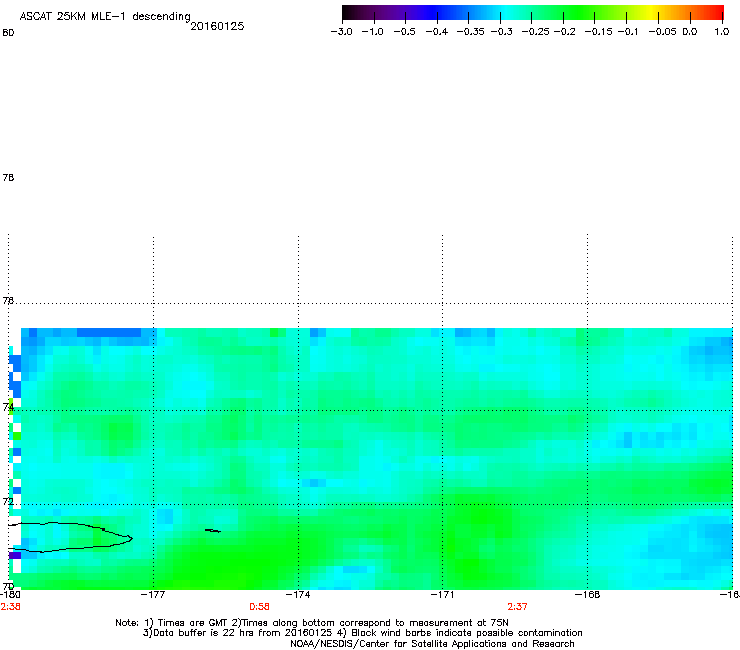Screen dimensions: 740x650
Task: Click the title 'ASCAT 25KM MLE-1 descending'
Action: pyautogui.click(x=105, y=17)
